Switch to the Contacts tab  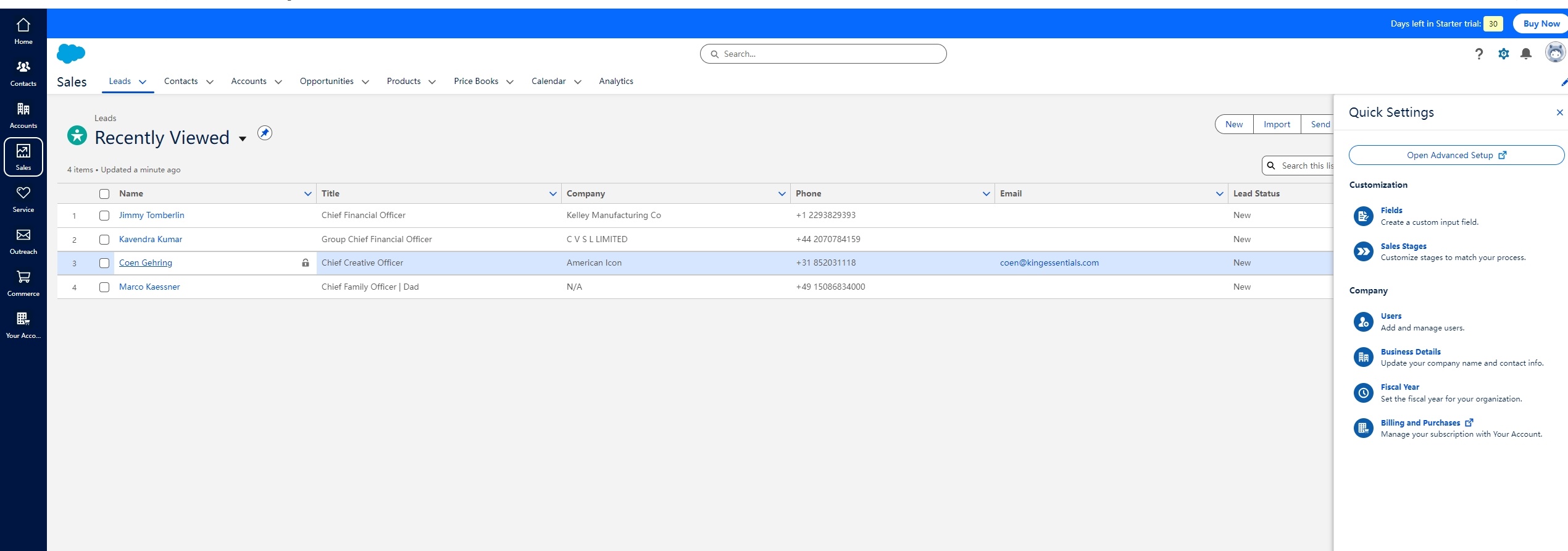tap(181, 81)
